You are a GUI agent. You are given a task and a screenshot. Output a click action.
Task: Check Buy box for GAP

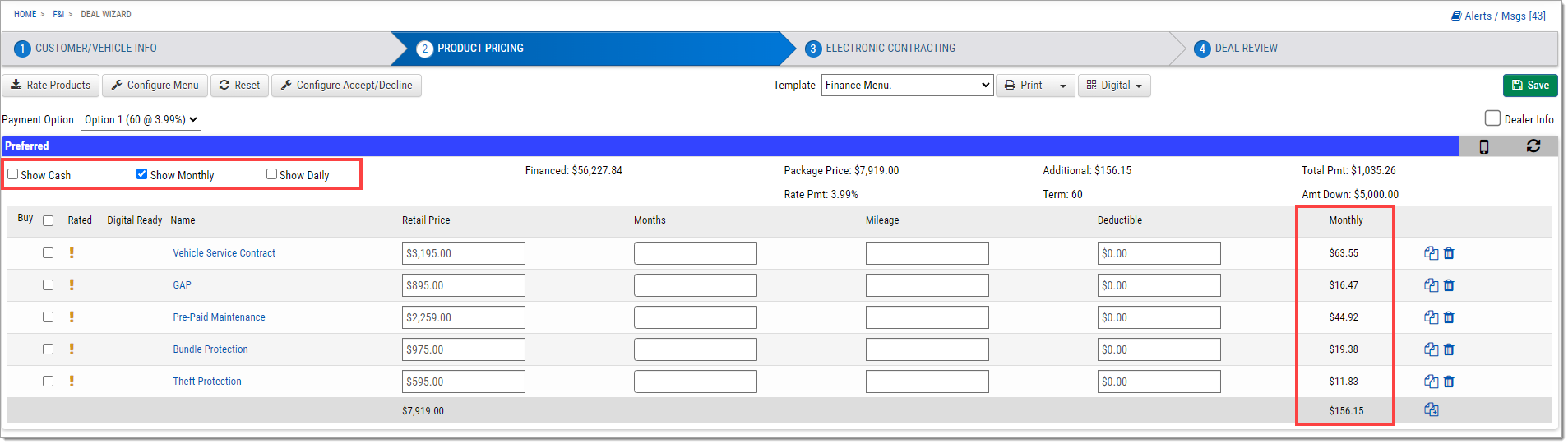(x=48, y=285)
